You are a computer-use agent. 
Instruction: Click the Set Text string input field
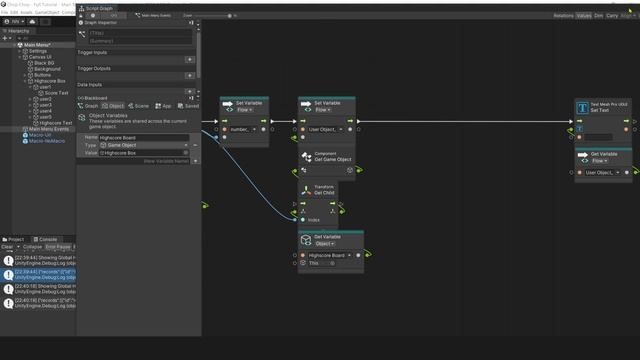(x=598, y=138)
